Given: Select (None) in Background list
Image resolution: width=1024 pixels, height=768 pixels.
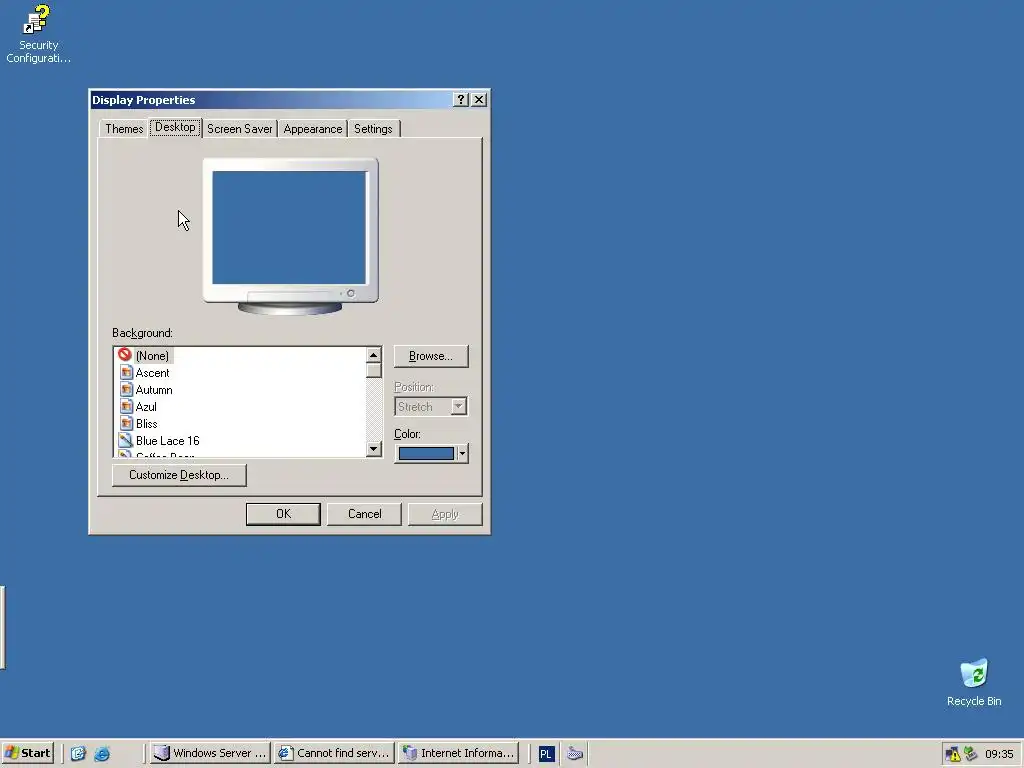Looking at the screenshot, I should tap(152, 356).
